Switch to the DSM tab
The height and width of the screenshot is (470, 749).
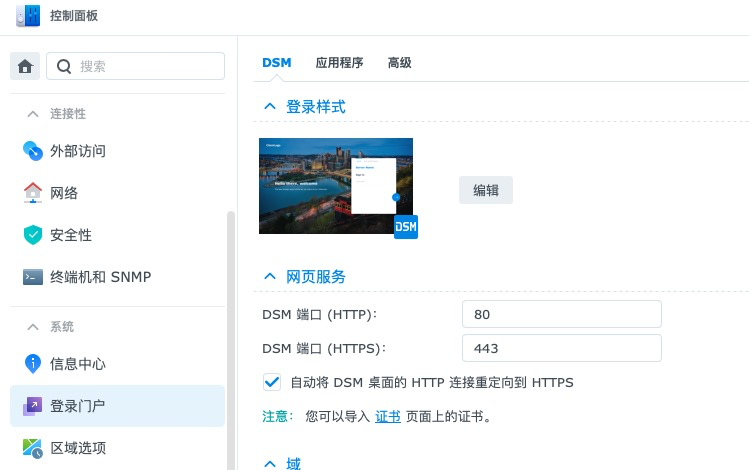tap(277, 63)
